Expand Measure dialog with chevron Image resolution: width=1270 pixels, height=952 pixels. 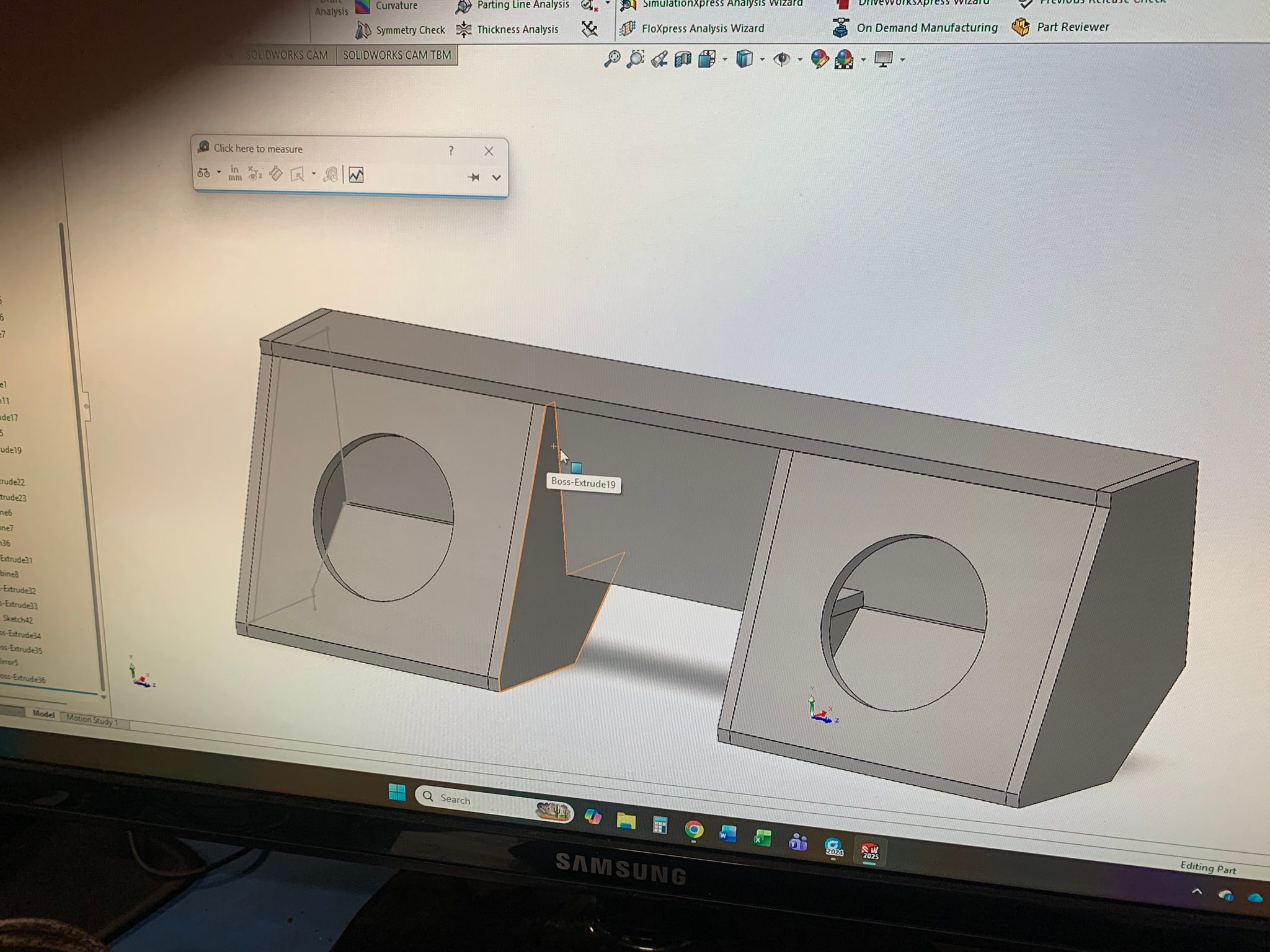pyautogui.click(x=496, y=177)
